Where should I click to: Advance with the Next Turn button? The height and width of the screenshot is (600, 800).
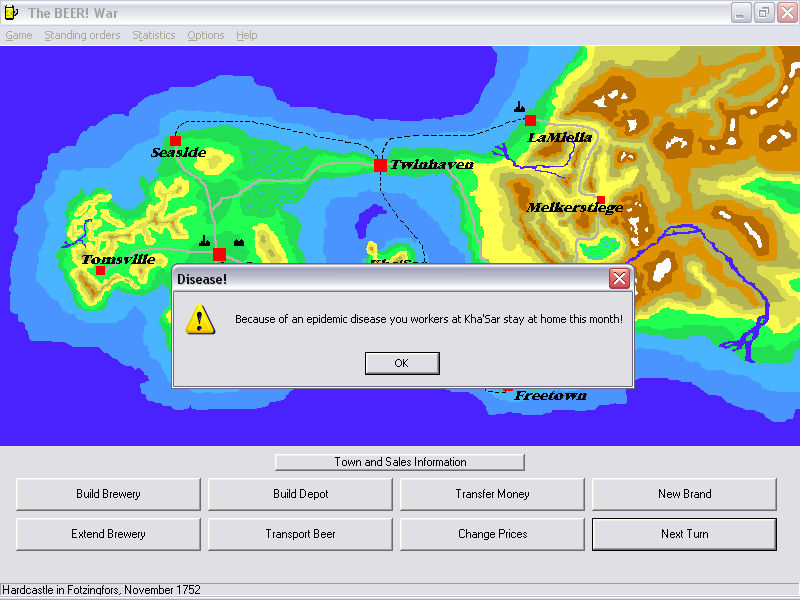(684, 534)
